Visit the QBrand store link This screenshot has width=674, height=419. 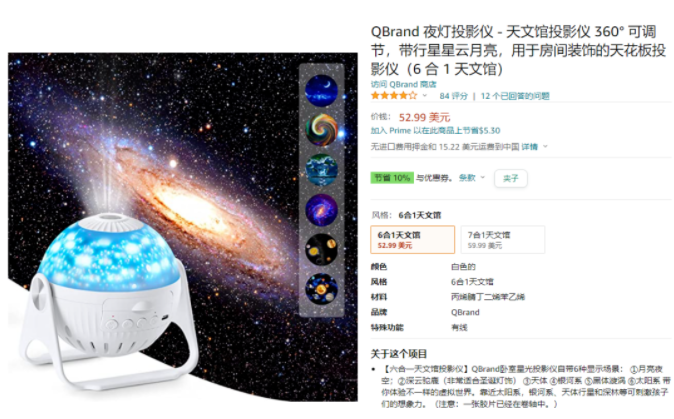(404, 84)
